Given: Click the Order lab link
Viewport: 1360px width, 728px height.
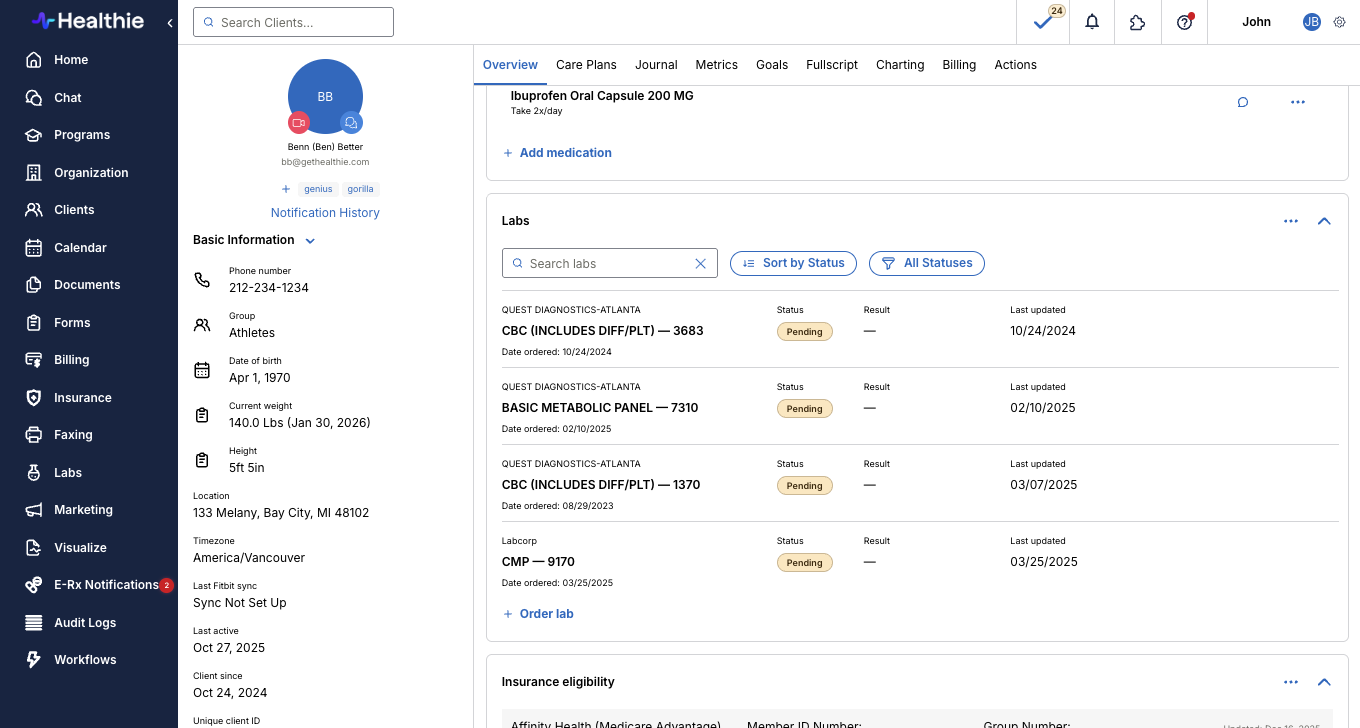Looking at the screenshot, I should [546, 614].
